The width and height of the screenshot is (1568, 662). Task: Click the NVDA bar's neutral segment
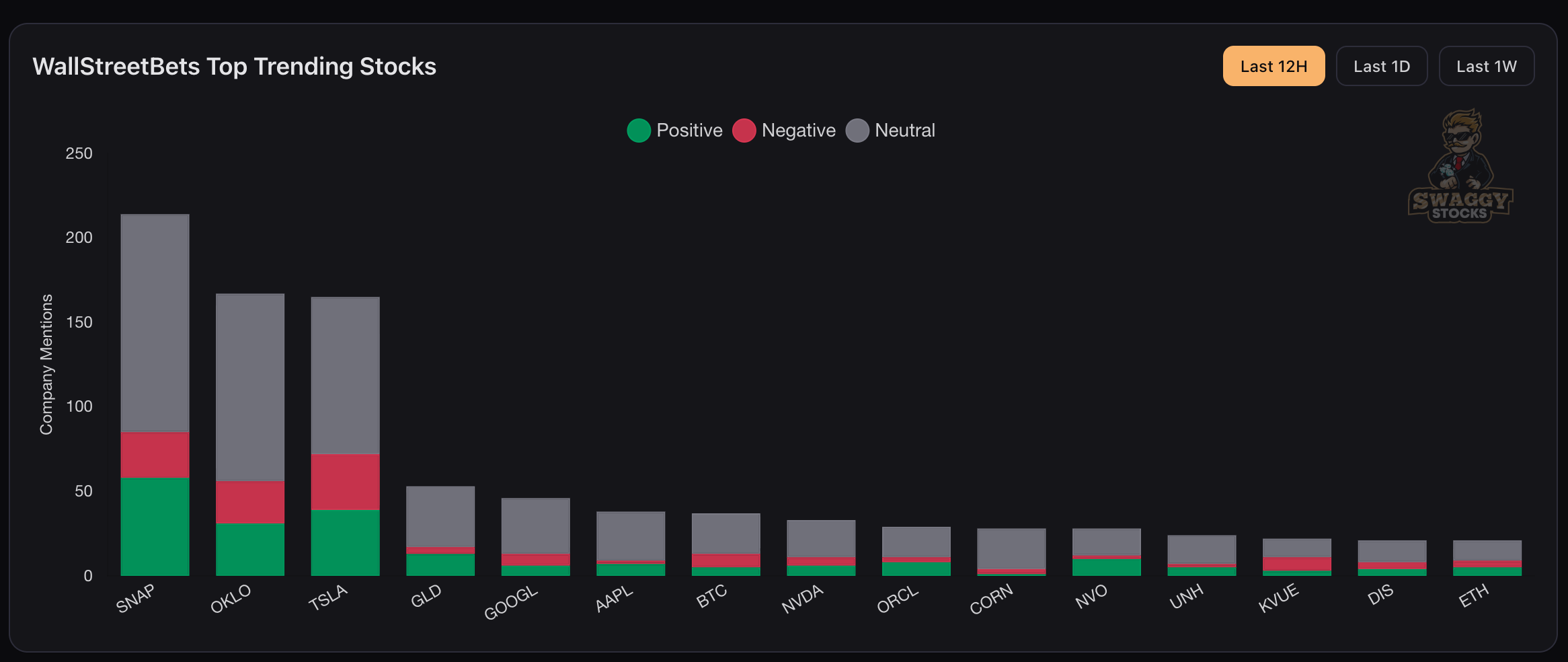pos(821,539)
